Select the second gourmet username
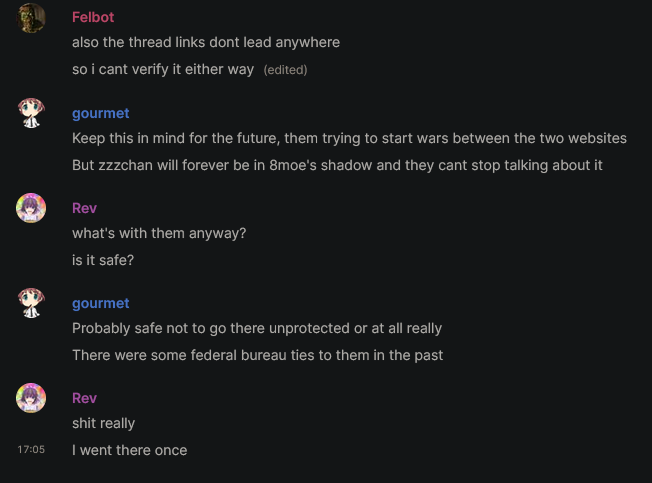This screenshot has width=652, height=483. coord(101,303)
